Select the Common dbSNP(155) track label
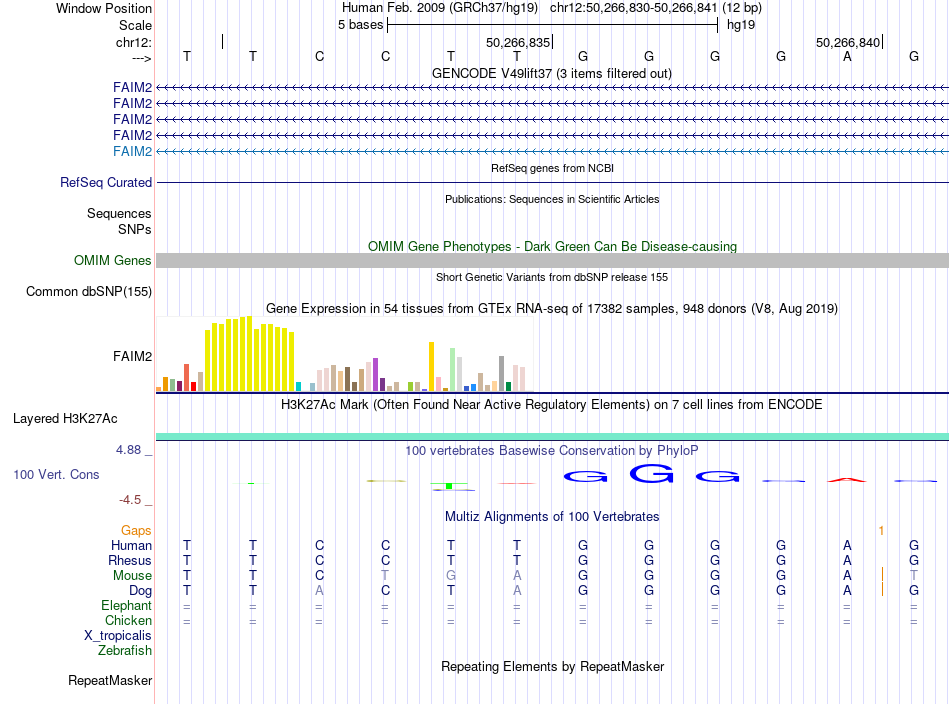The image size is (950, 704). tap(89, 291)
